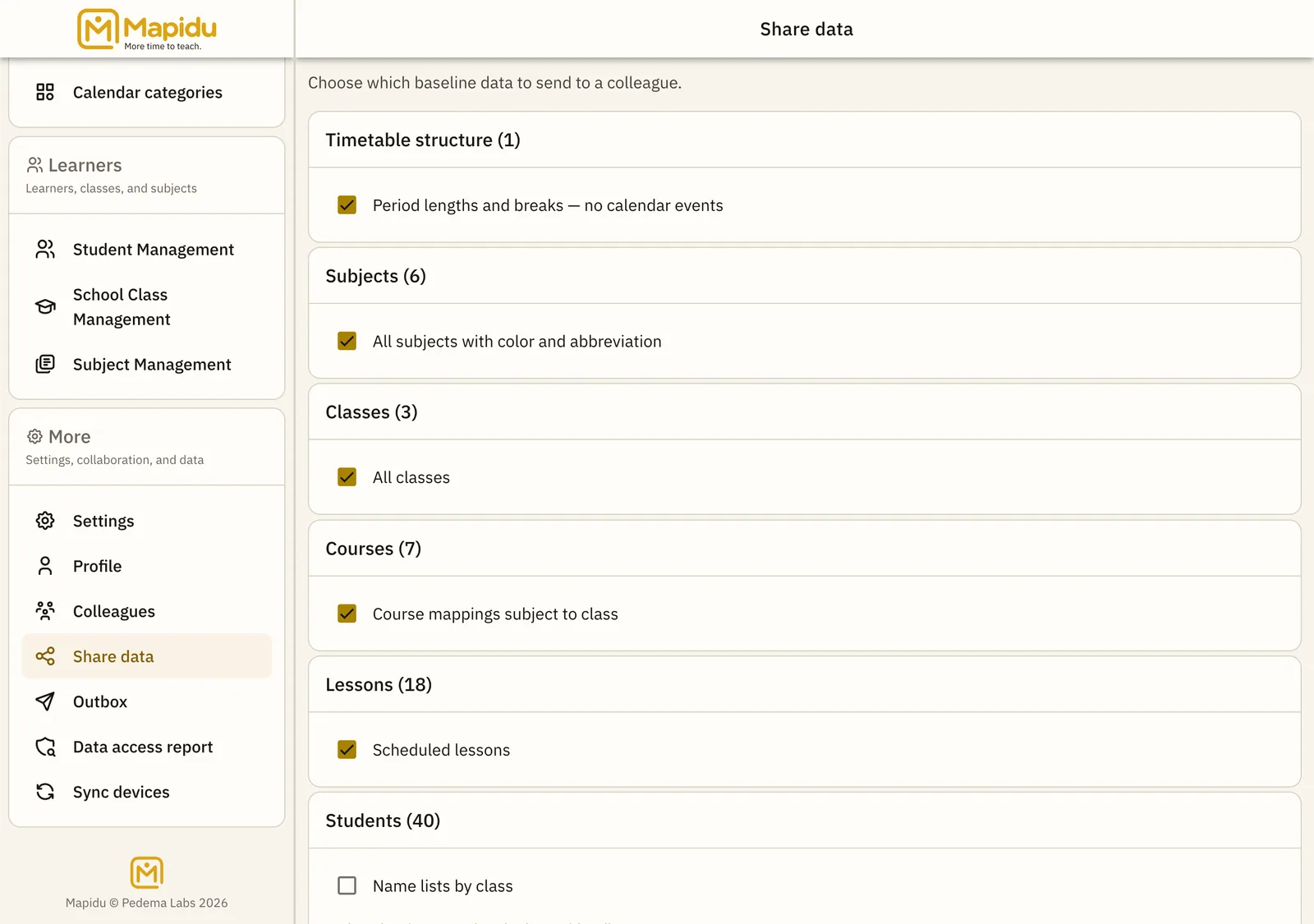Click the Learners section header
1314x924 pixels.
pyautogui.click(x=147, y=176)
